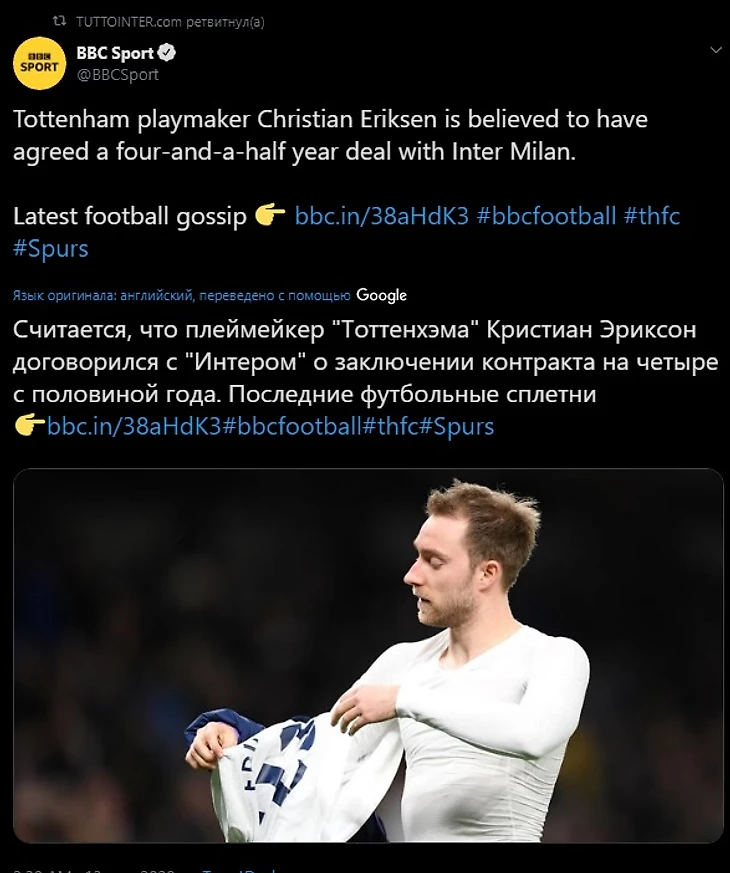The width and height of the screenshot is (730, 873).
Task: Click the retweet icon beside TUTTOINTER.com
Action: pyautogui.click(x=58, y=22)
